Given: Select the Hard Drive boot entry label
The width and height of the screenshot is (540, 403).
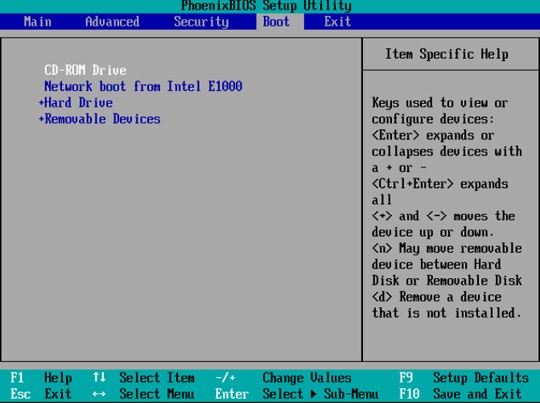Looking at the screenshot, I should pyautogui.click(x=79, y=102).
